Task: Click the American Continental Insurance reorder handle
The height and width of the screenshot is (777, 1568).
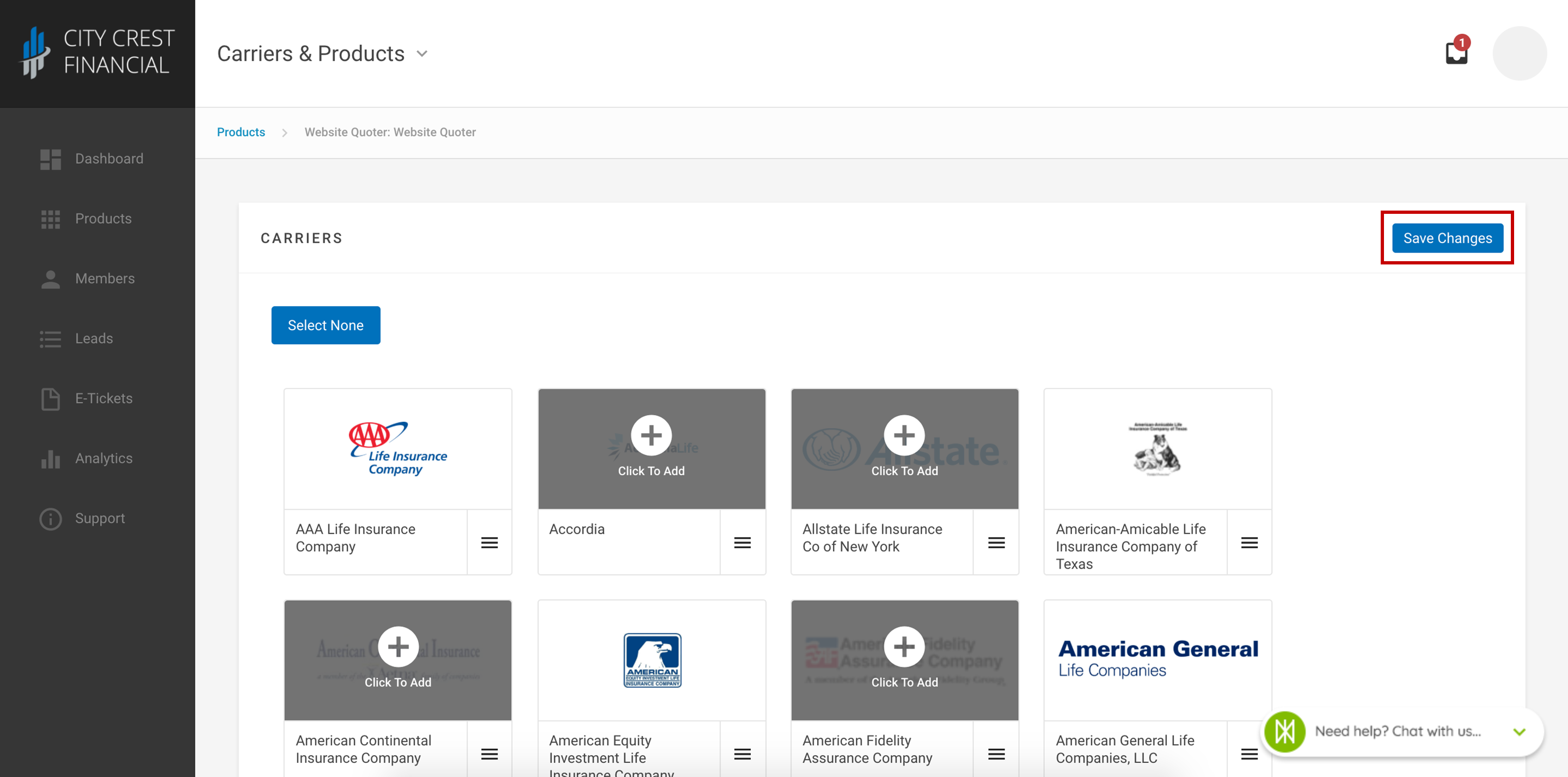Action: coord(489,754)
